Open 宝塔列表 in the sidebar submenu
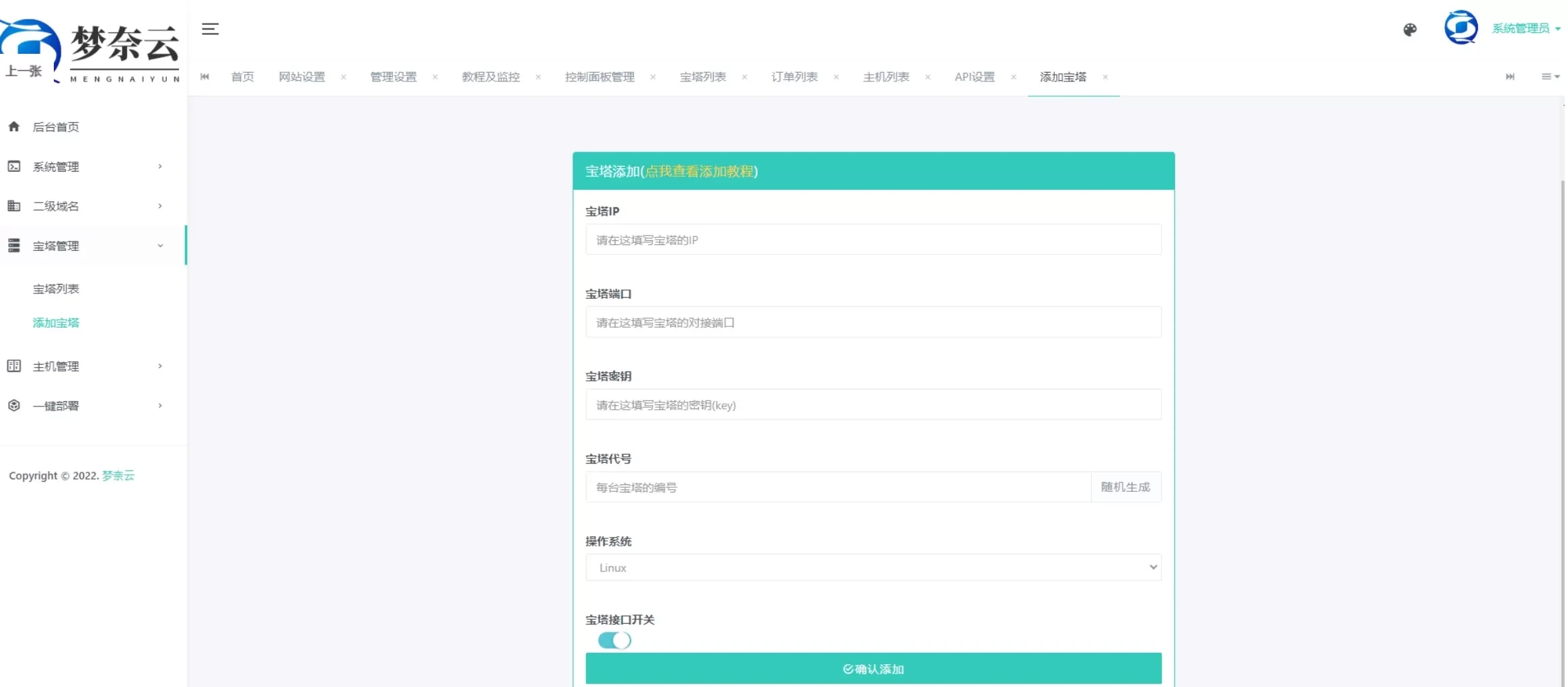The width and height of the screenshot is (1568, 687). click(x=56, y=289)
